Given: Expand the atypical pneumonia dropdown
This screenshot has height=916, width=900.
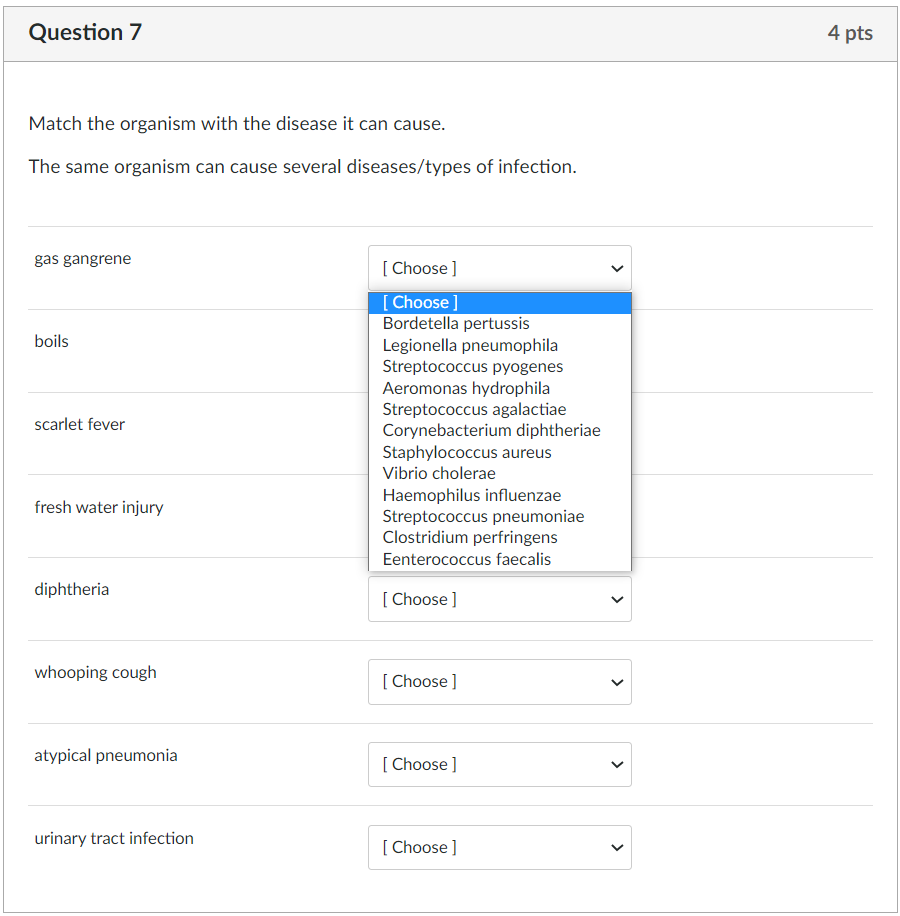Looking at the screenshot, I should coord(499,765).
